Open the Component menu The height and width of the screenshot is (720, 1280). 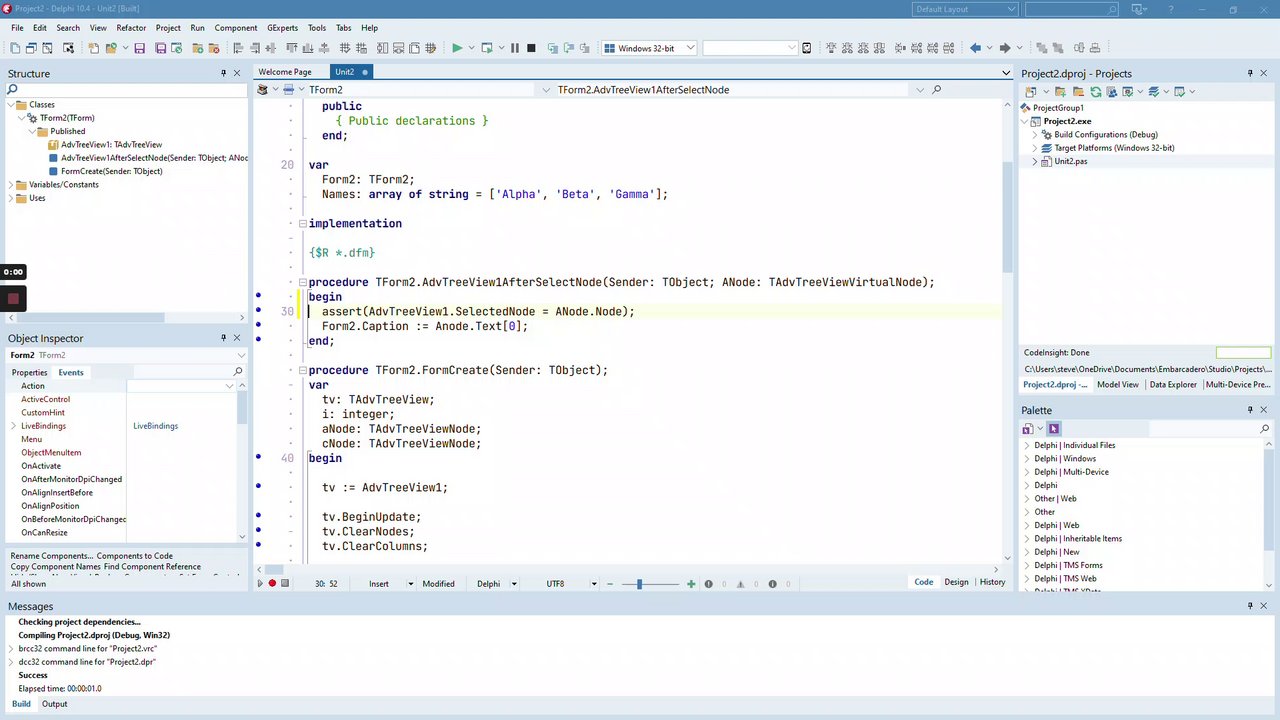point(236,28)
